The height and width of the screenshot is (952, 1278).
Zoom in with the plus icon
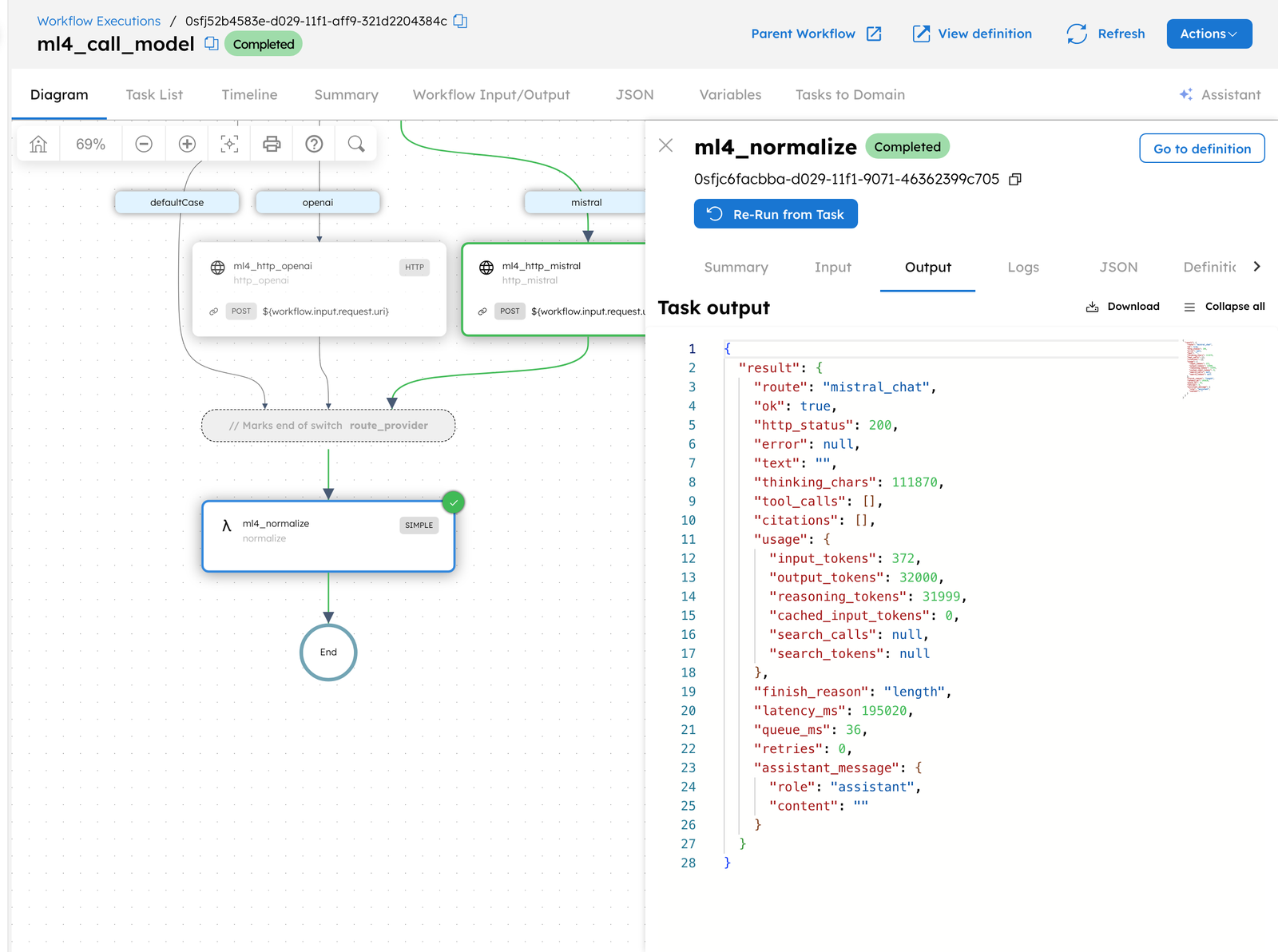coord(187,144)
